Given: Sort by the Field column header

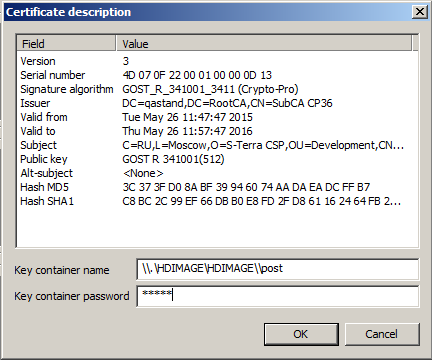Looking at the screenshot, I should [x=66, y=44].
